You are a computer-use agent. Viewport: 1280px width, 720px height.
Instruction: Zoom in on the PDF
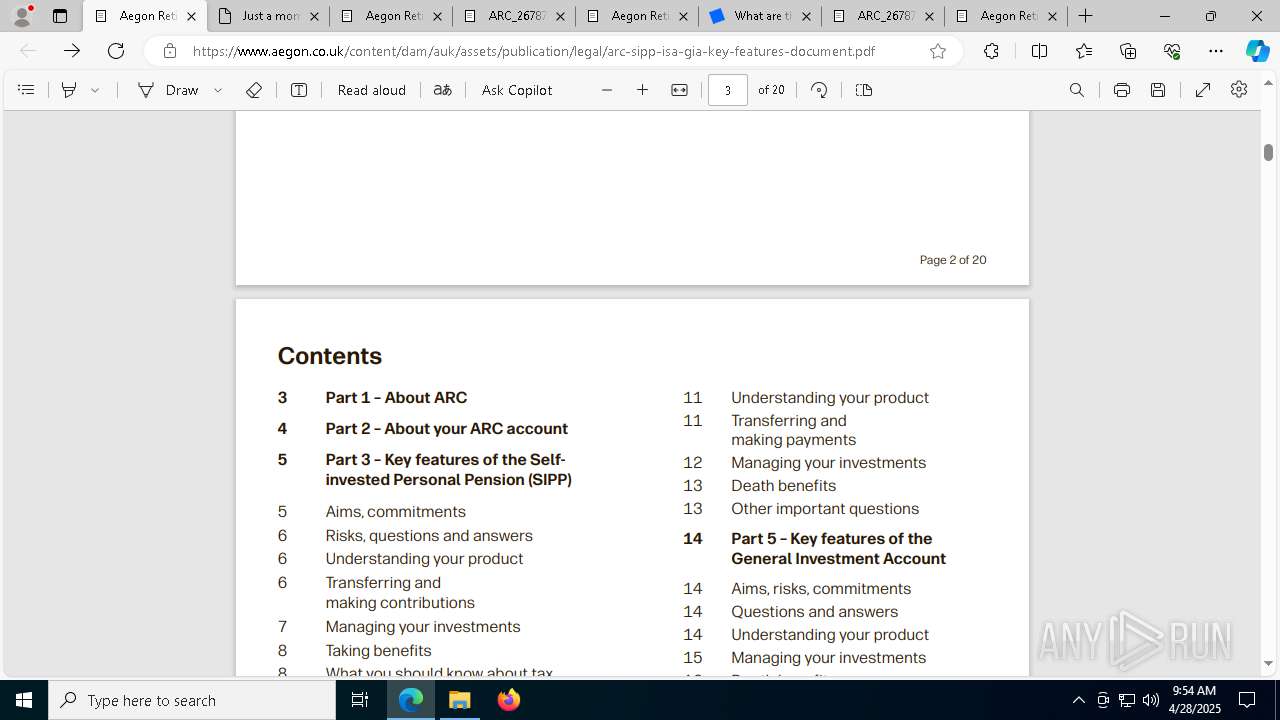tap(643, 90)
